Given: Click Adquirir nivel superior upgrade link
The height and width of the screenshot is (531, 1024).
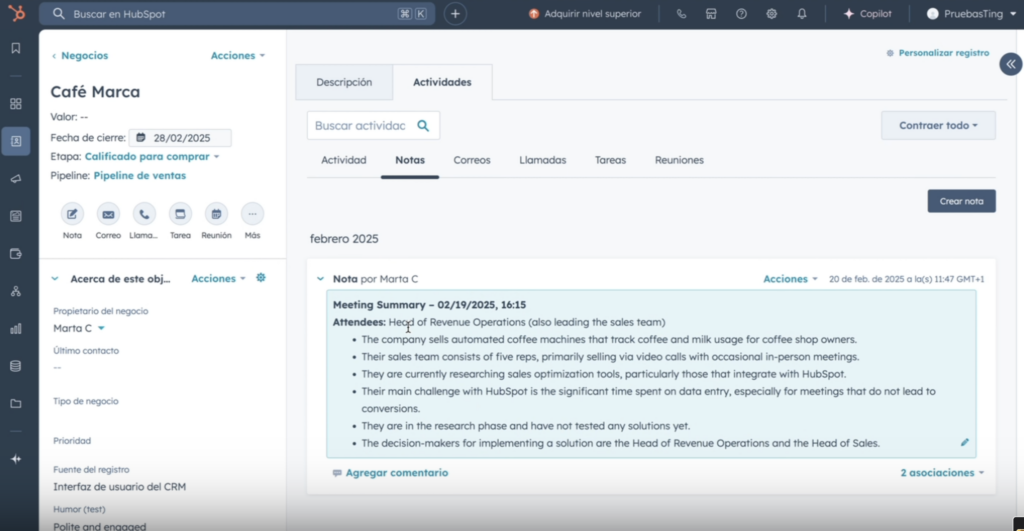Looking at the screenshot, I should (x=585, y=14).
